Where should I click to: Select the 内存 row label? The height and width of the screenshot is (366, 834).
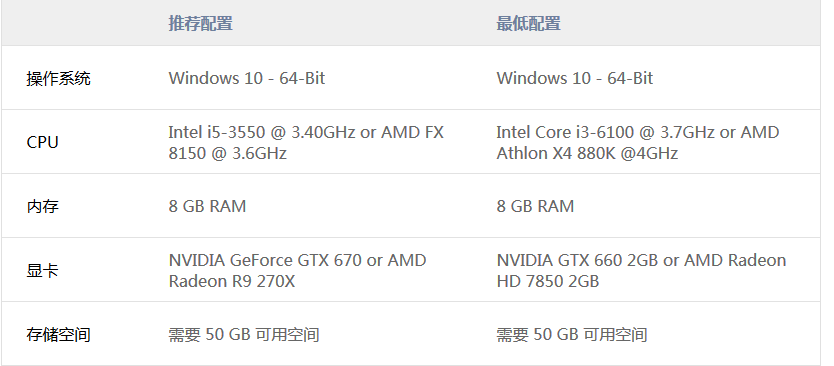43,206
